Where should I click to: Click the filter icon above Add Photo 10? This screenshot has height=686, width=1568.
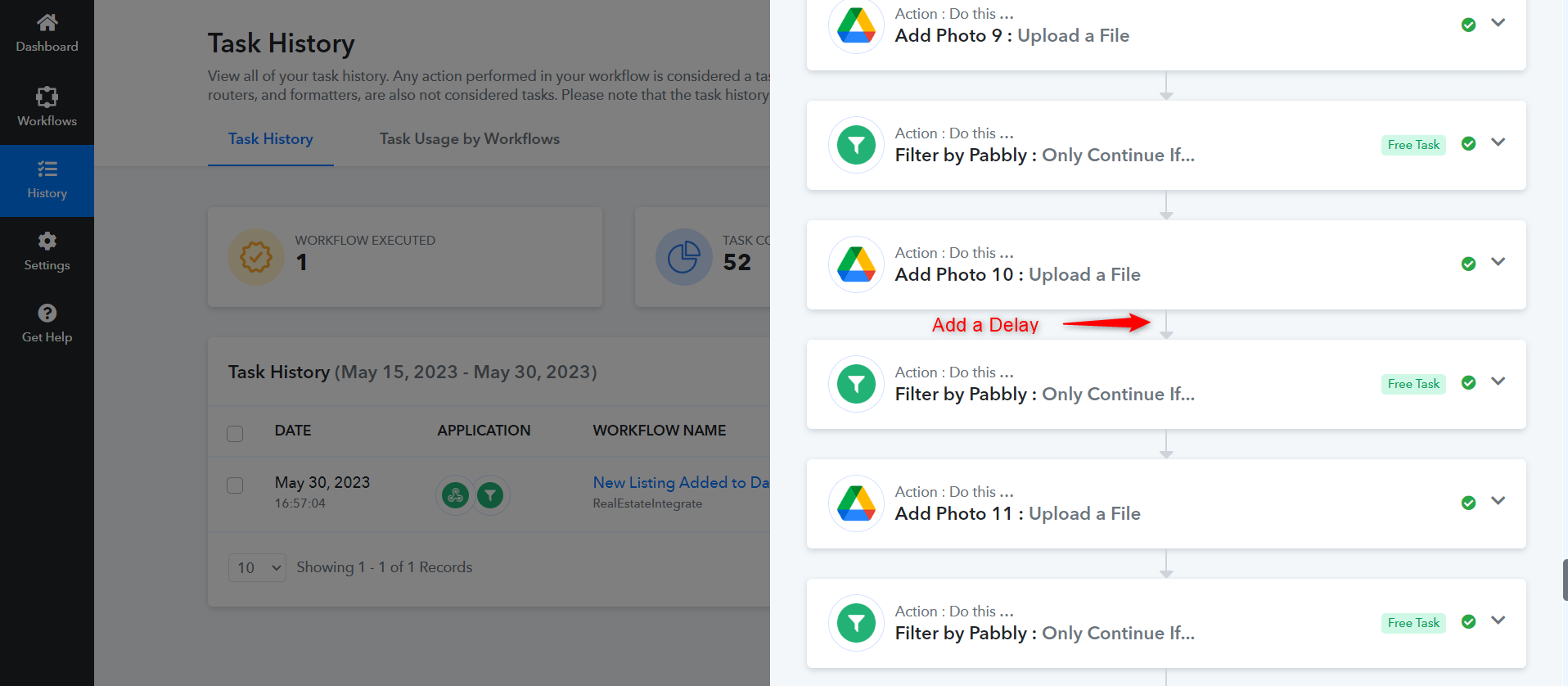click(x=856, y=145)
